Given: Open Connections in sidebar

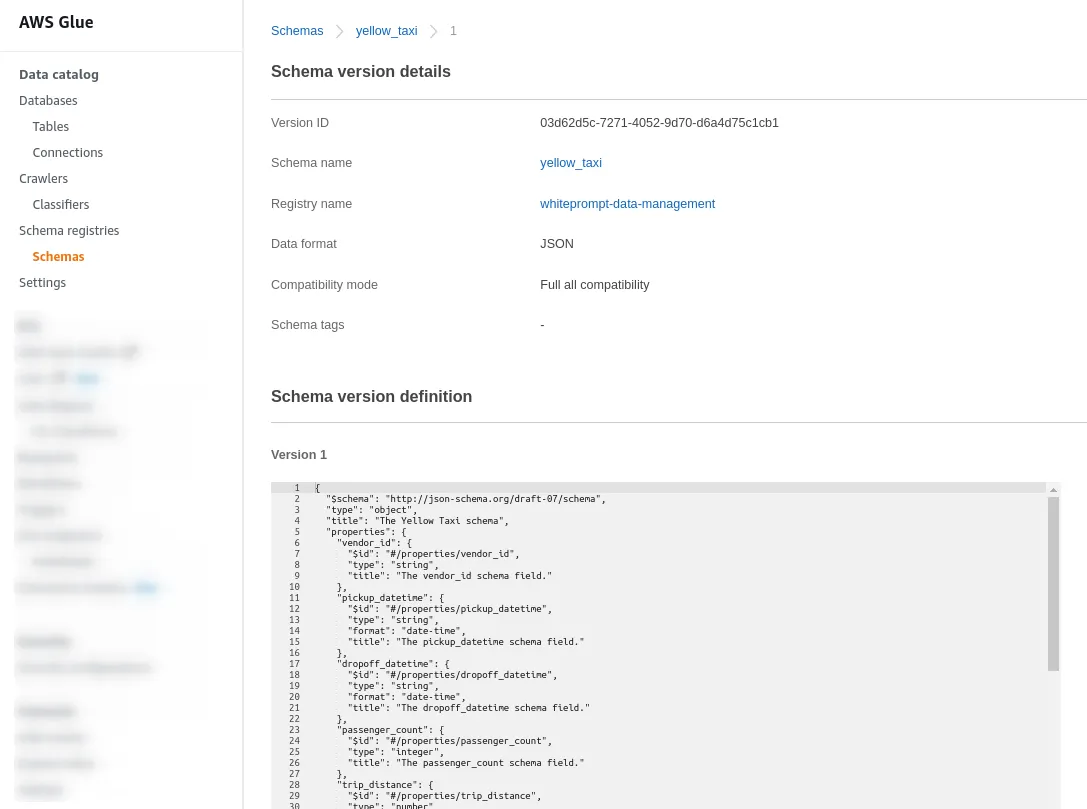Looking at the screenshot, I should tap(67, 153).
